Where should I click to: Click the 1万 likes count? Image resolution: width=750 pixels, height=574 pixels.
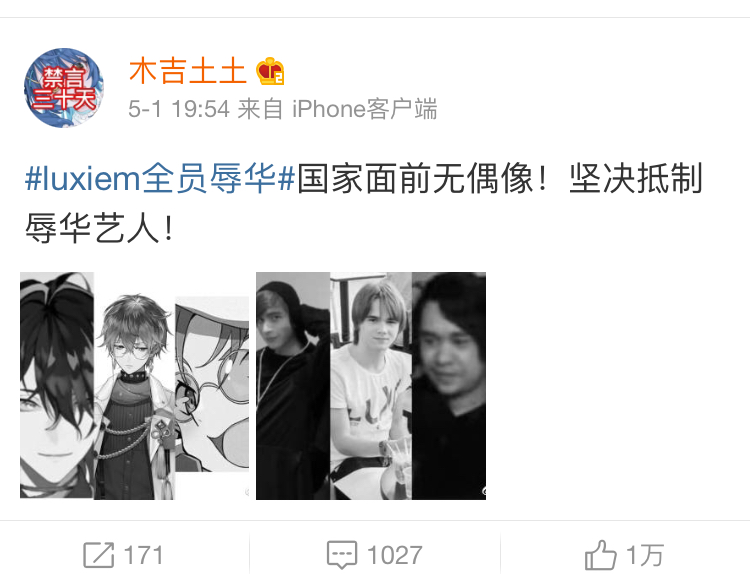(644, 555)
